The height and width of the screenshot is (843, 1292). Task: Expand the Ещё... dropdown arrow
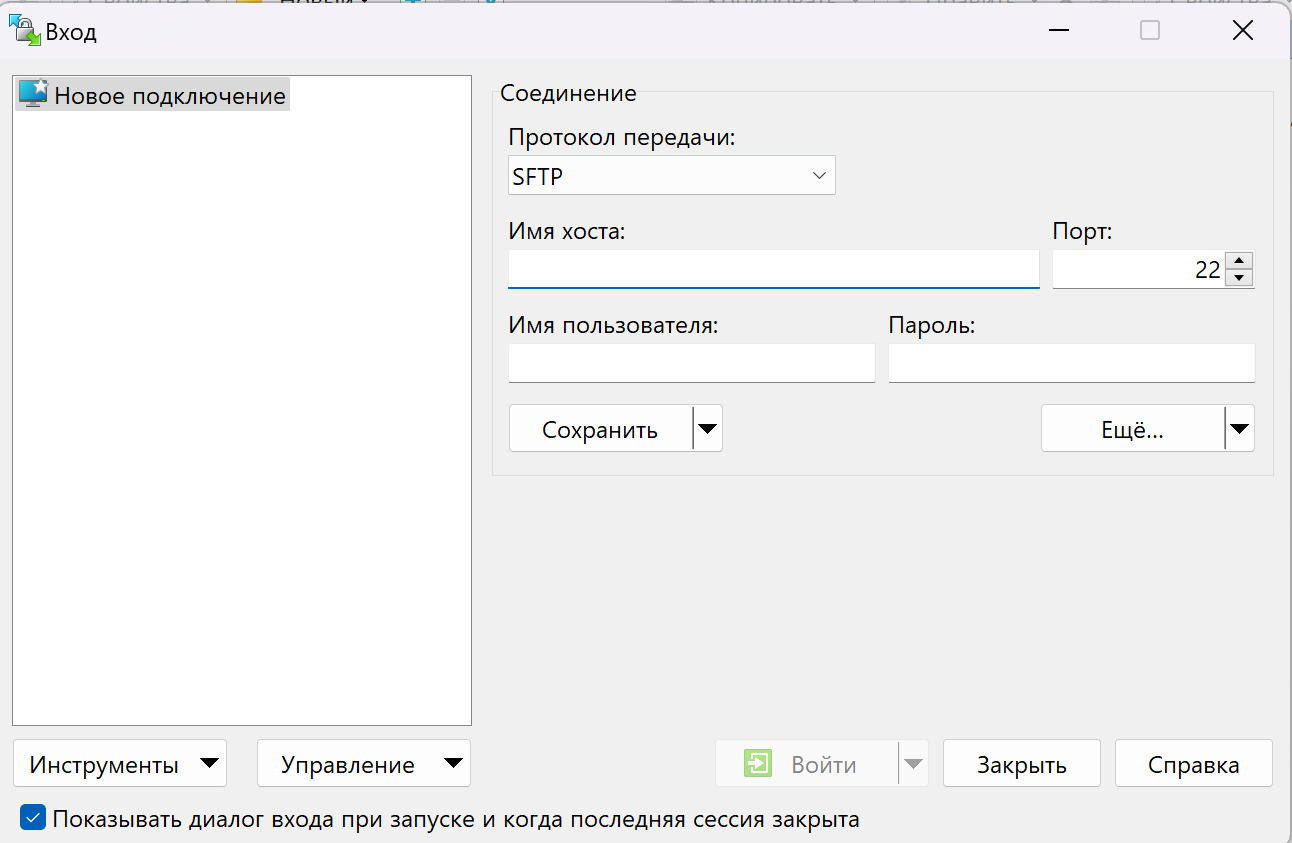(x=1240, y=428)
